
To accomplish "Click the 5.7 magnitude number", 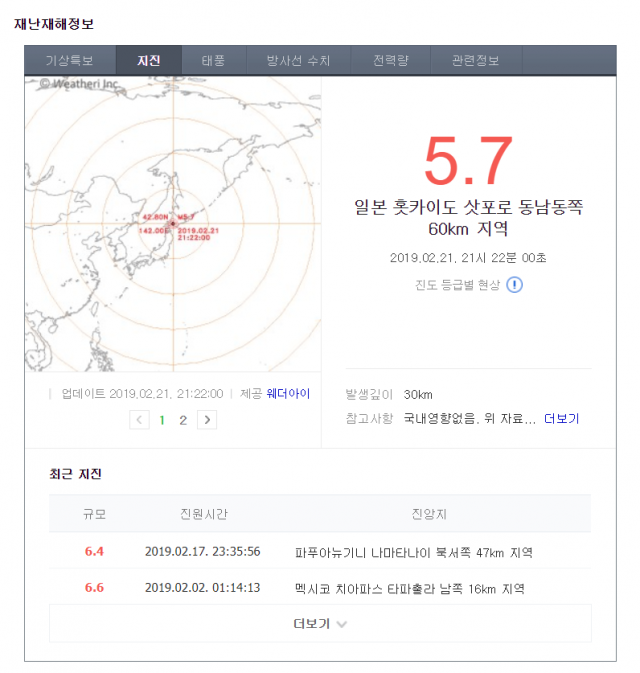I will coord(468,162).
